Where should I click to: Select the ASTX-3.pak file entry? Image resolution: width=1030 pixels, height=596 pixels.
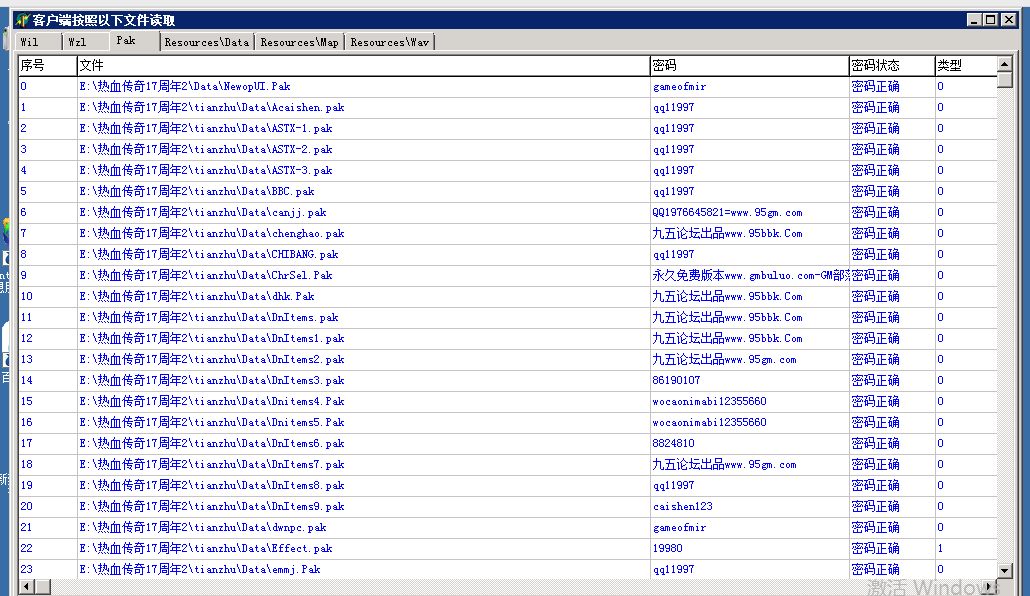tap(206, 171)
